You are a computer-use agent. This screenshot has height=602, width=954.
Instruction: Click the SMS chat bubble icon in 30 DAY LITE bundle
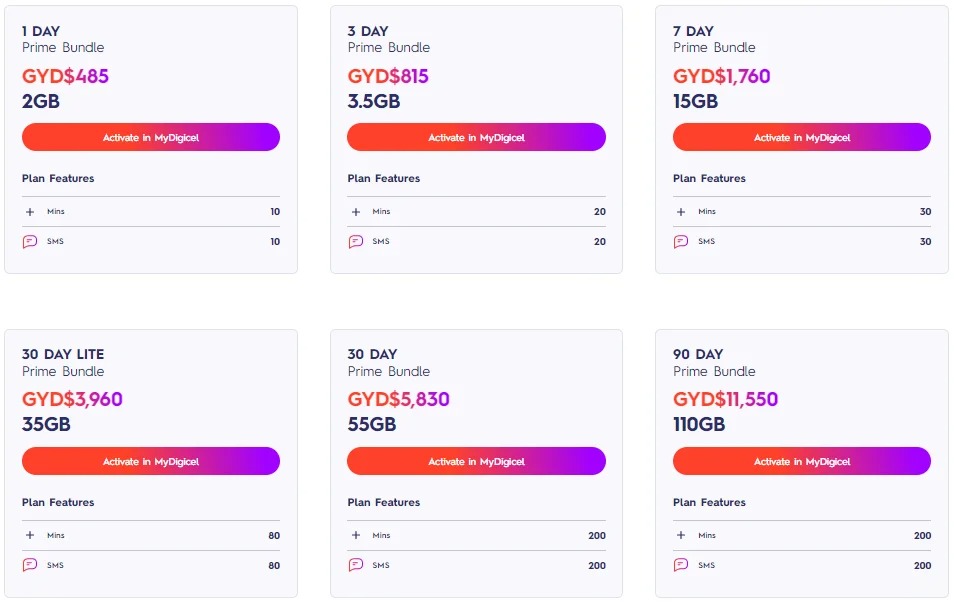(30, 565)
